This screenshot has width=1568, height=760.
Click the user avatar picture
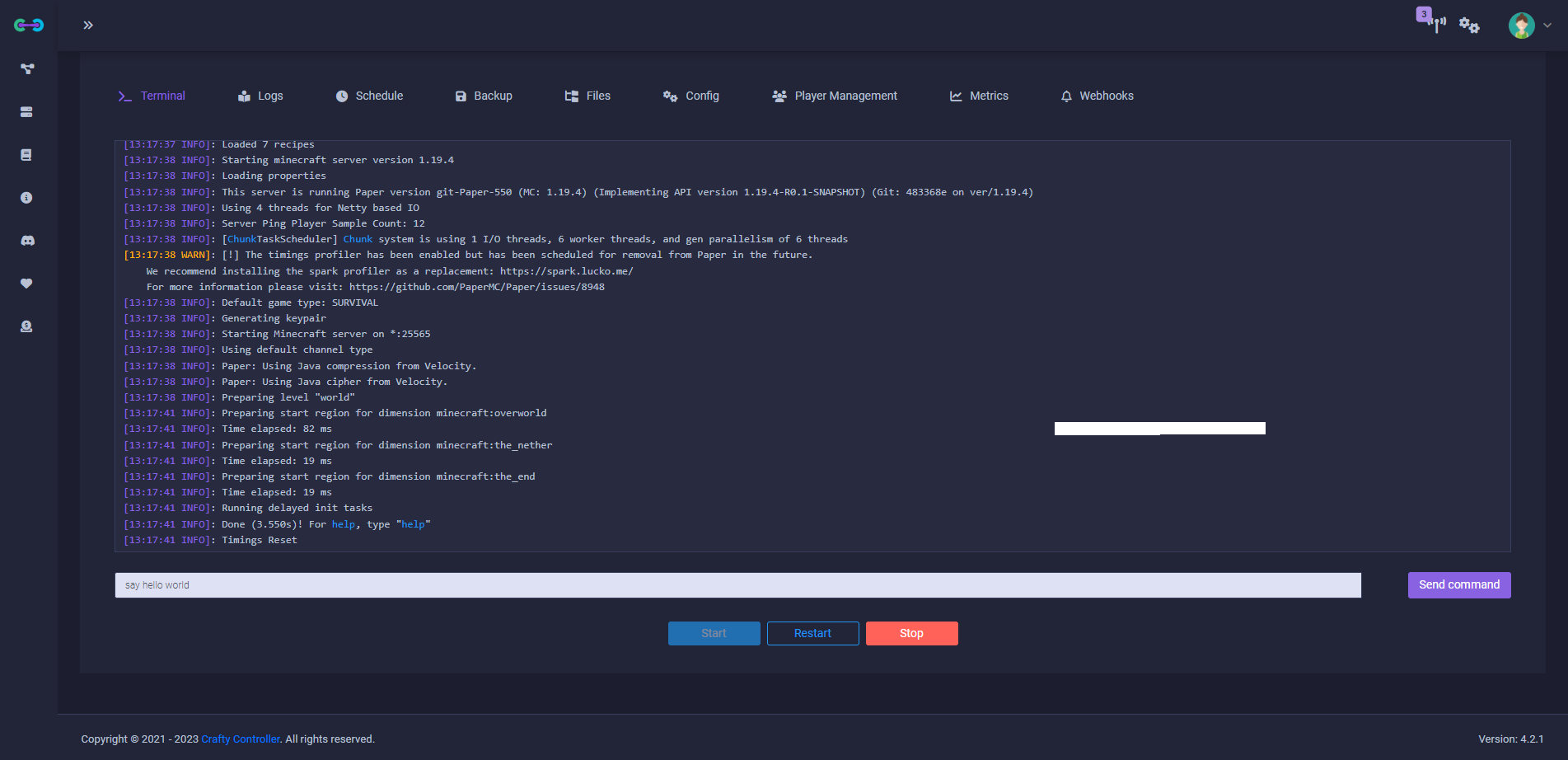click(1521, 26)
